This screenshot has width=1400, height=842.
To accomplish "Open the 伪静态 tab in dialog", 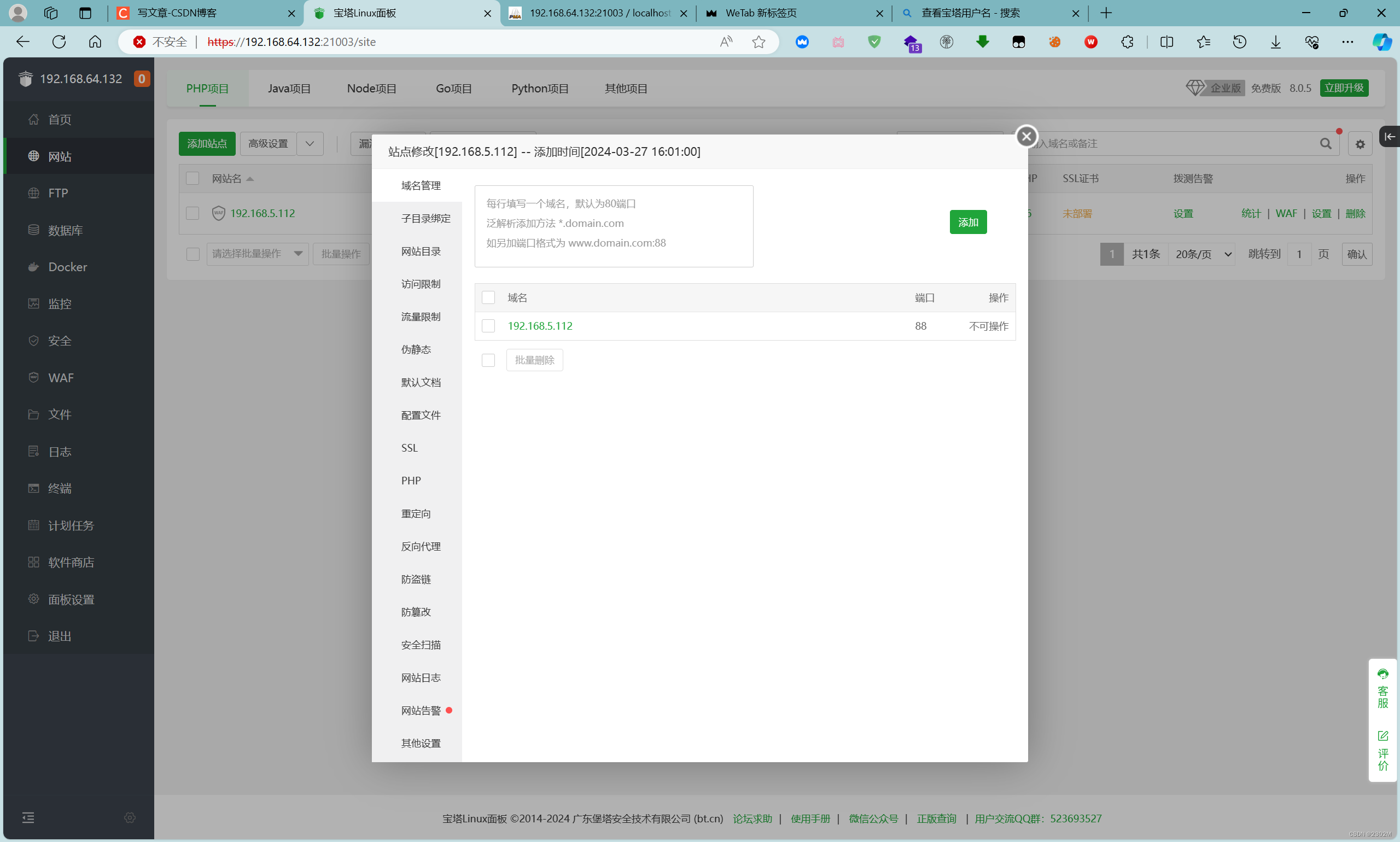I will pyautogui.click(x=416, y=349).
